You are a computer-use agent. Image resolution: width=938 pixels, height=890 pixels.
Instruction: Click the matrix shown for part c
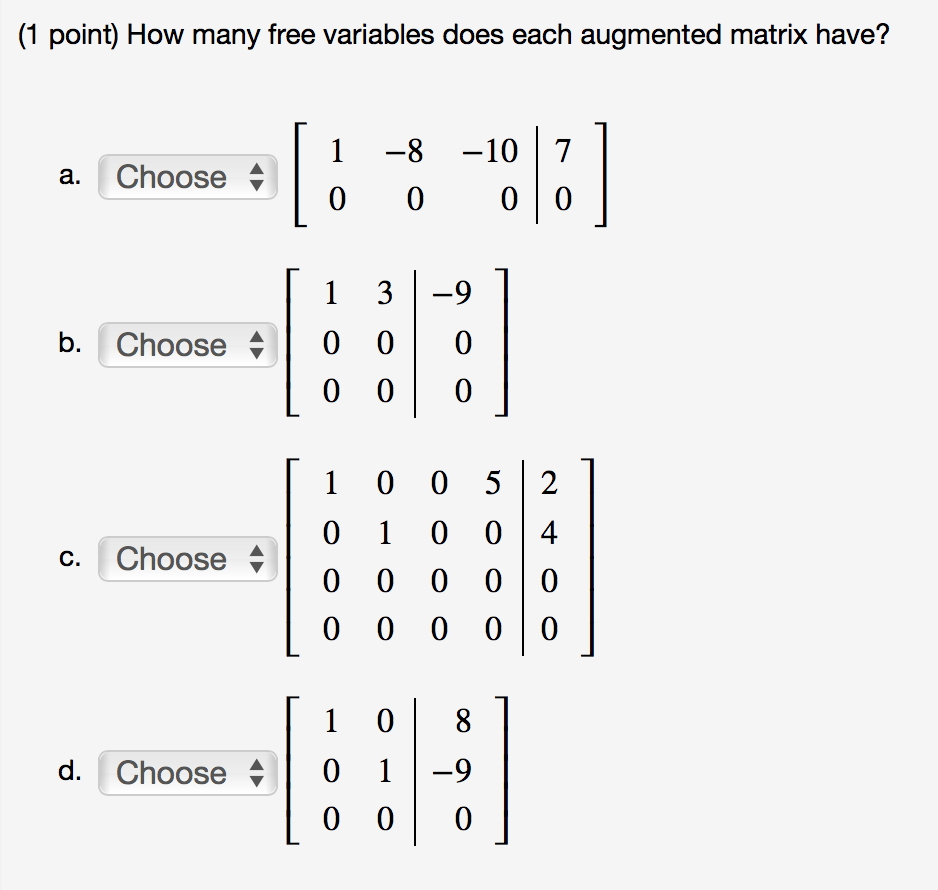click(x=438, y=556)
